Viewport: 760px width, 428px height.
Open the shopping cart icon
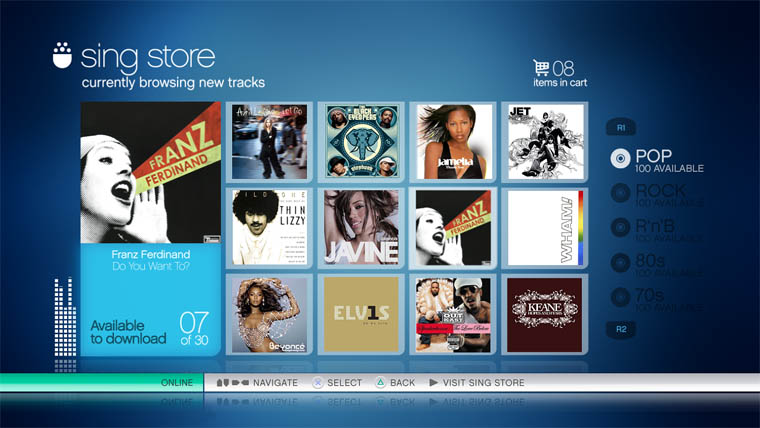coord(541,67)
